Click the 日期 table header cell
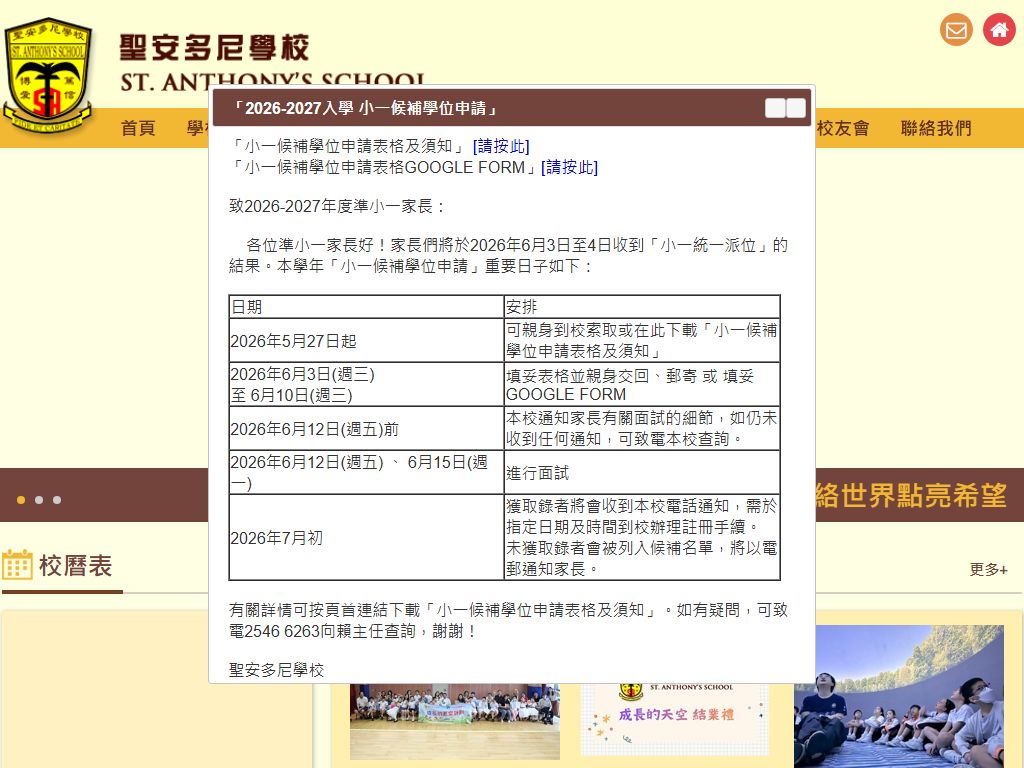 [366, 307]
